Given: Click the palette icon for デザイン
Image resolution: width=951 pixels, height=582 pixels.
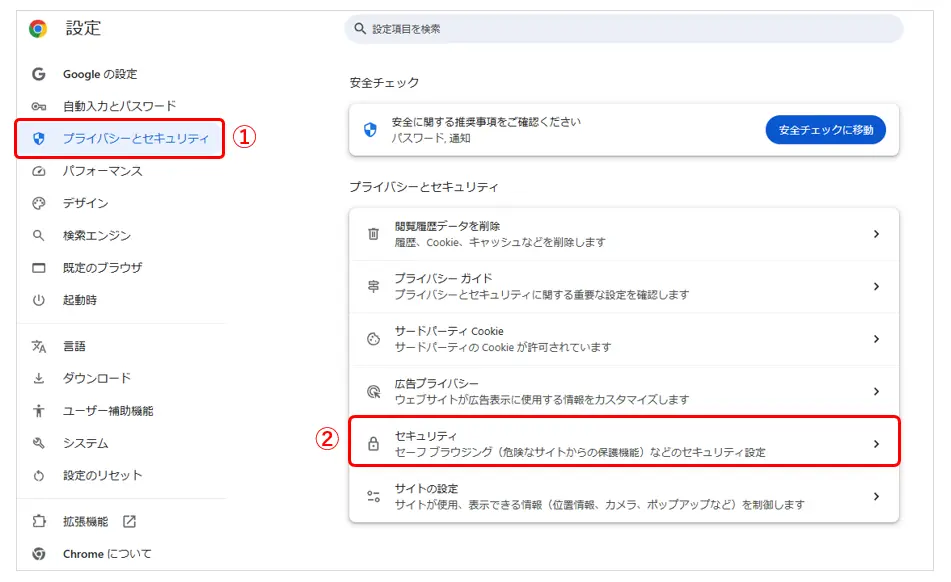Looking at the screenshot, I should 39,203.
